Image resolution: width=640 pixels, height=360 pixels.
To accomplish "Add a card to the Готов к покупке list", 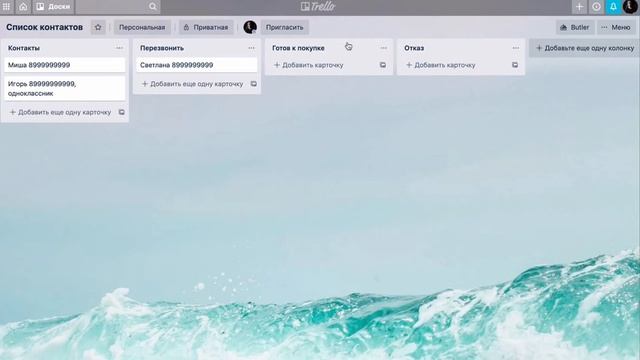I will (309, 65).
